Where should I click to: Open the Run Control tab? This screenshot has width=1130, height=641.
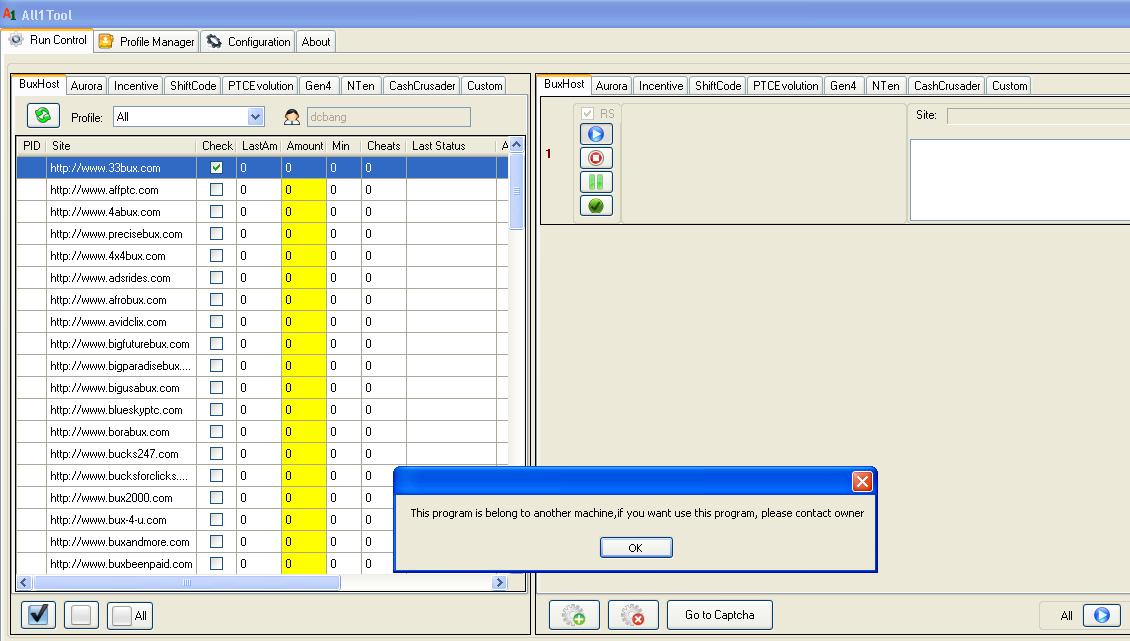(x=48, y=40)
